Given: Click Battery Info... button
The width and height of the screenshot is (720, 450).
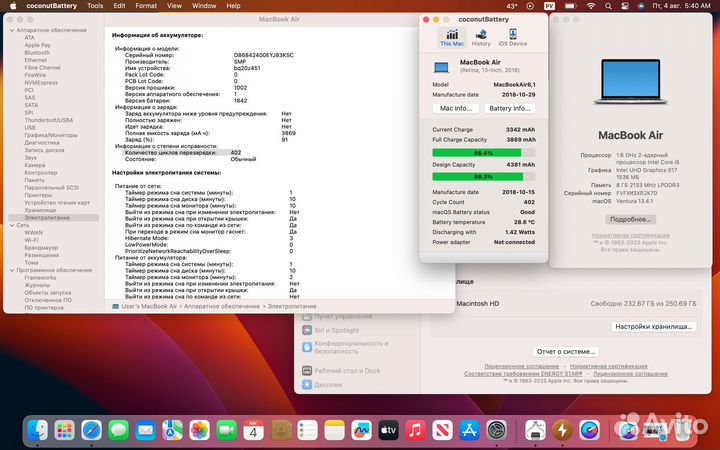Looking at the screenshot, I should (x=509, y=108).
